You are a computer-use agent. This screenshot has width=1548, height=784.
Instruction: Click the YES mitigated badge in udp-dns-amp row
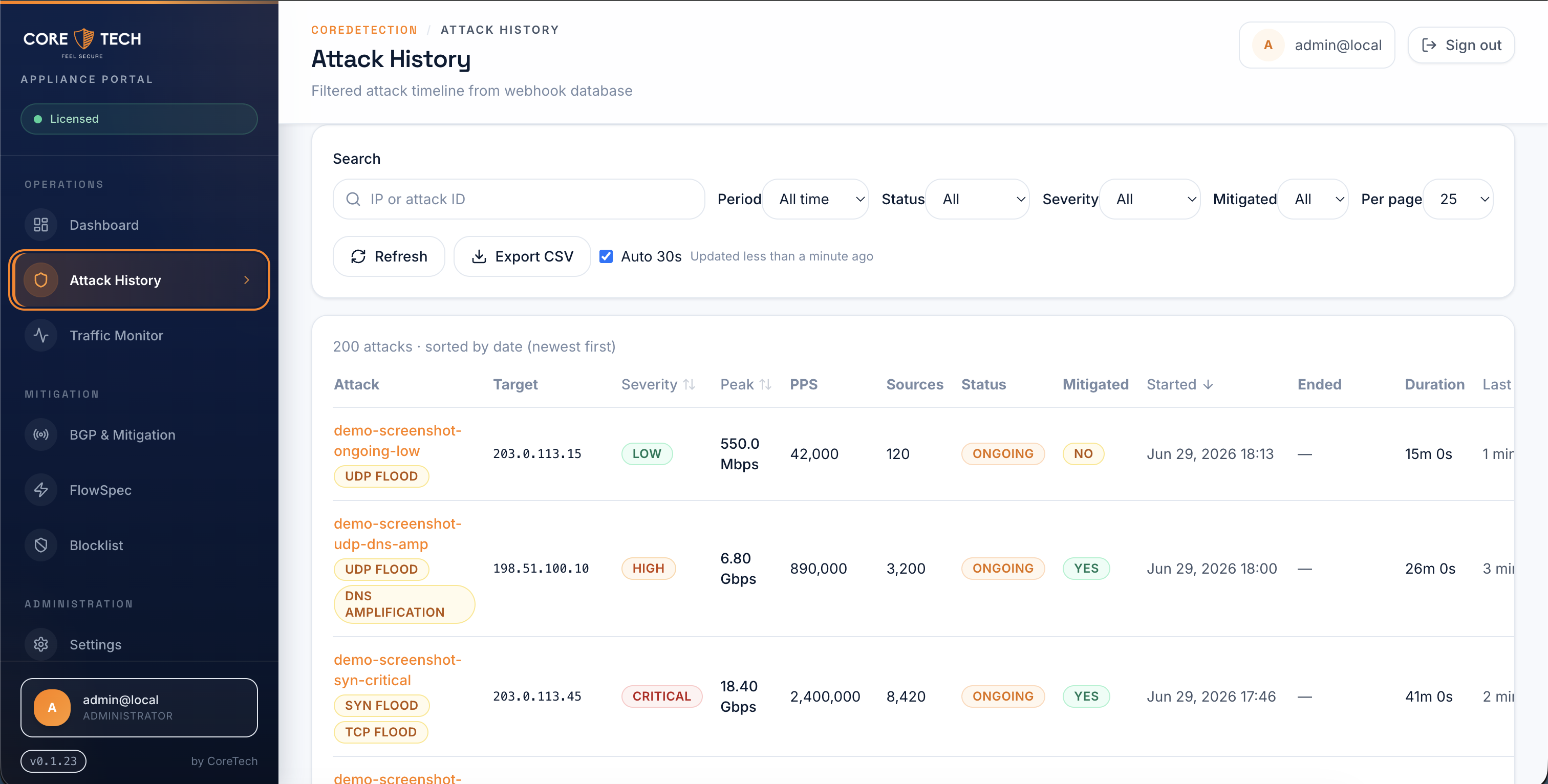[1086, 569]
